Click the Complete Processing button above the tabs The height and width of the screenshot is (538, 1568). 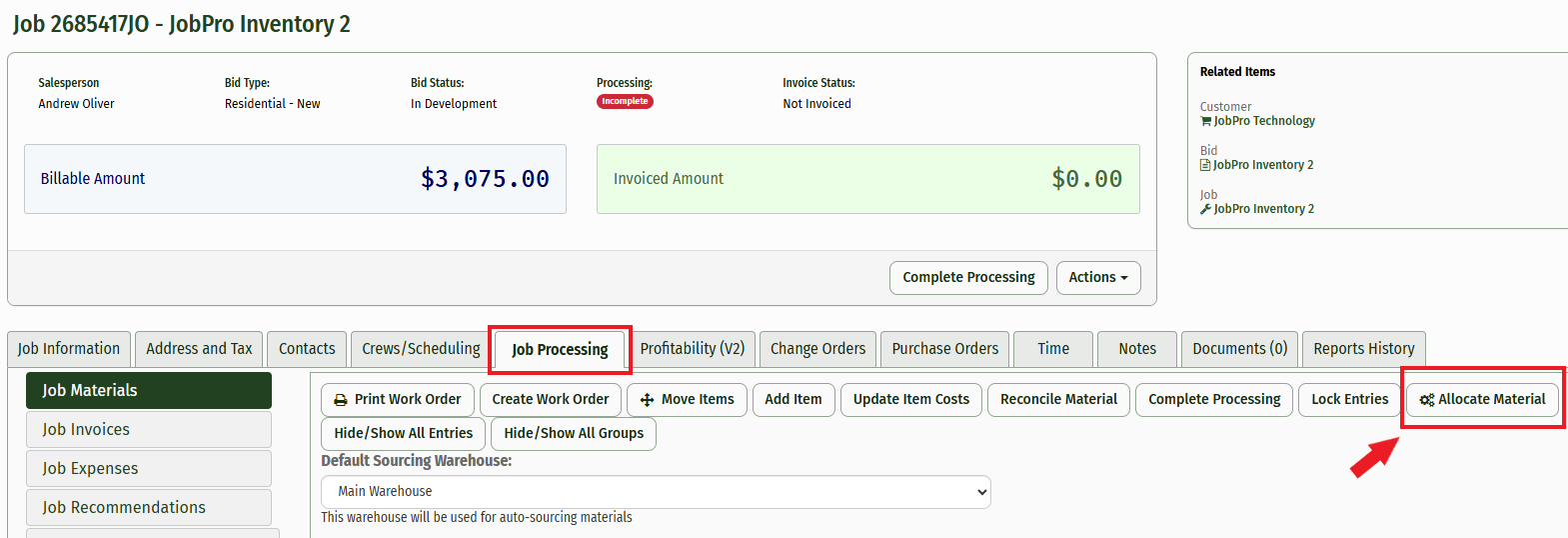[968, 278]
